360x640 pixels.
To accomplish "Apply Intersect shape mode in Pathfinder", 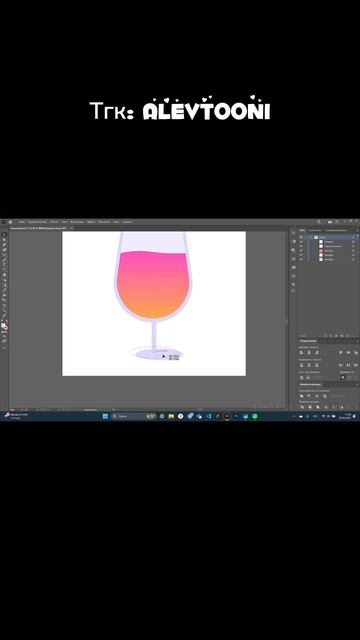I will (x=317, y=396).
